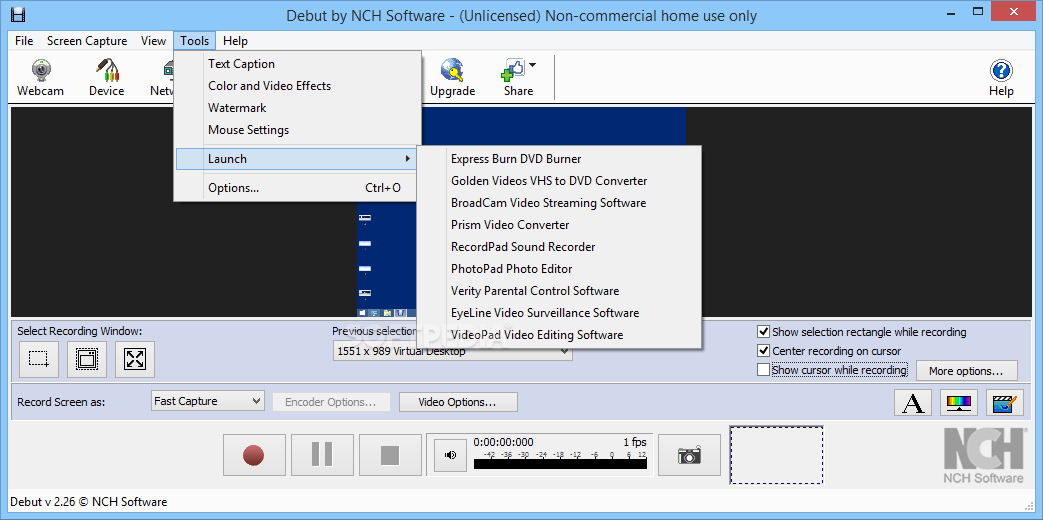Click the speaker audio button
The width and height of the screenshot is (1043, 520).
point(450,455)
